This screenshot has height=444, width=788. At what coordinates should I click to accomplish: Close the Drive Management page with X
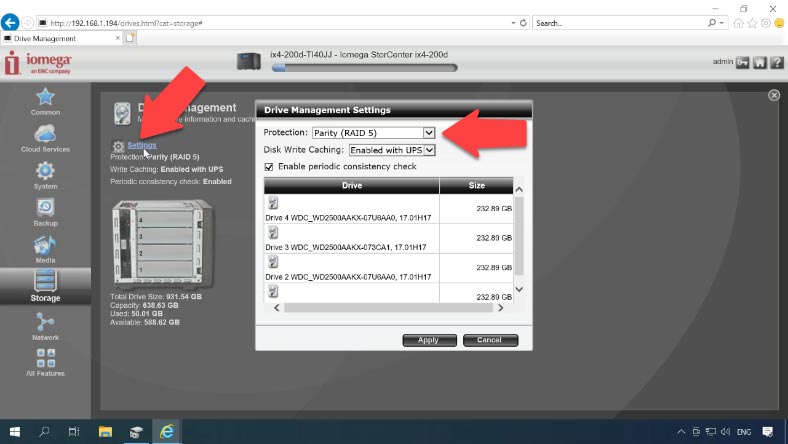[774, 95]
